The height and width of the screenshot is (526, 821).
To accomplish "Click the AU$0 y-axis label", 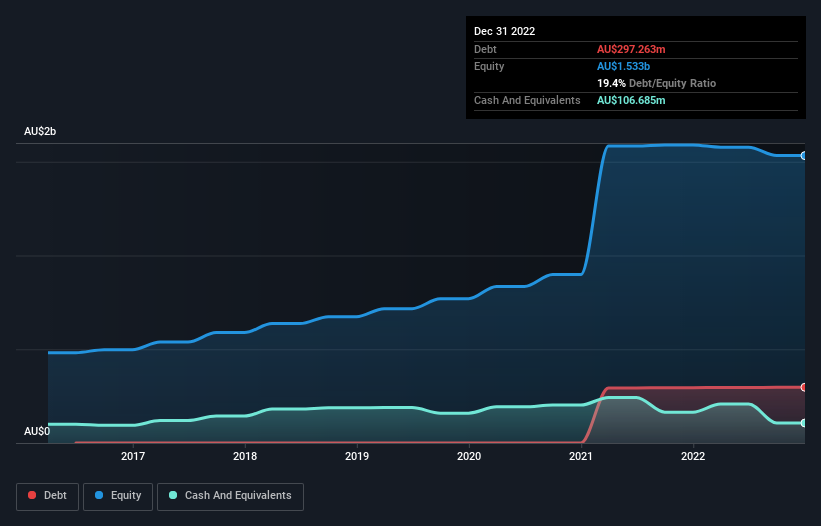I will (37, 431).
